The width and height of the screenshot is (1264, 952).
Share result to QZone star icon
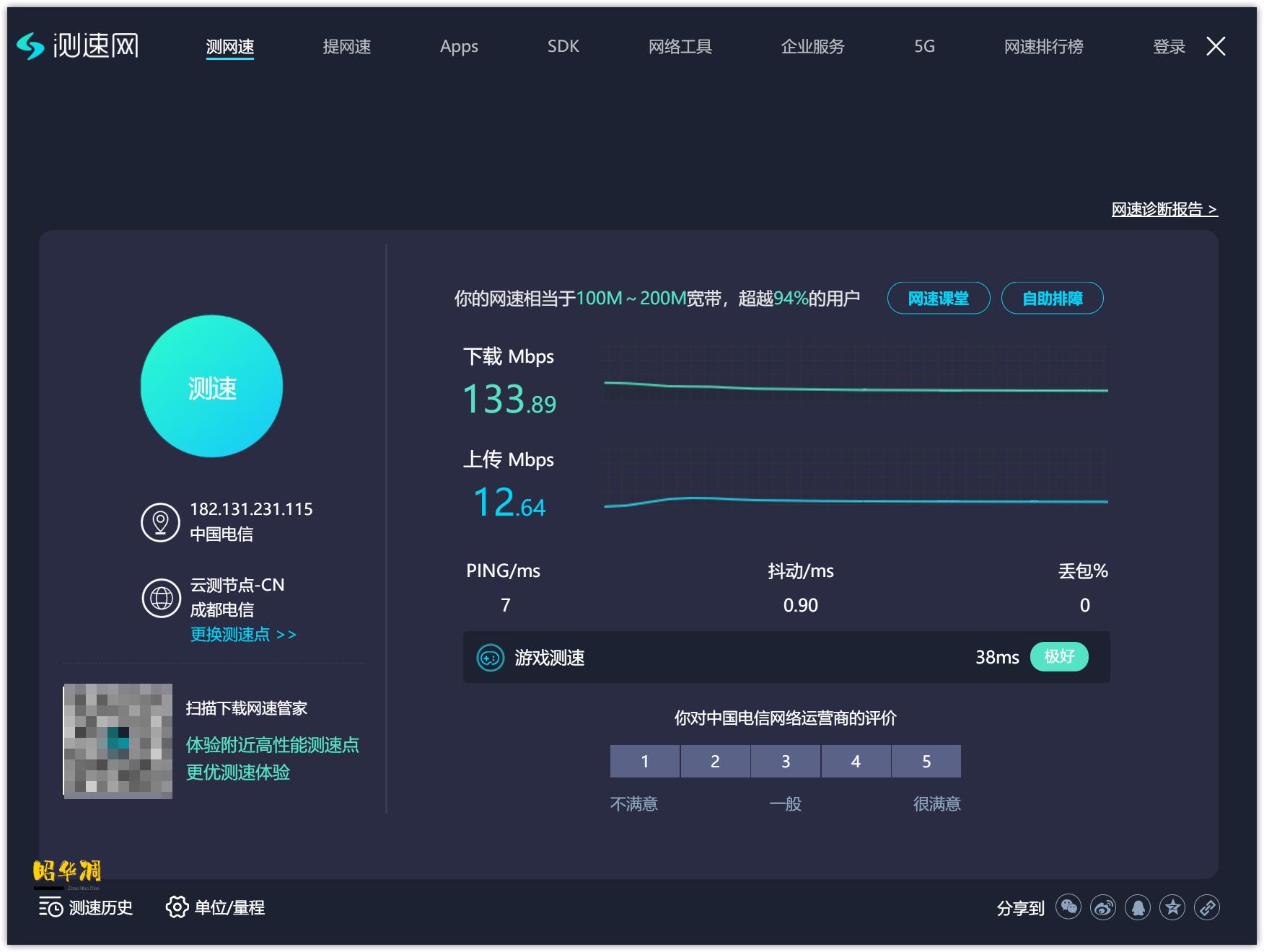1171,908
